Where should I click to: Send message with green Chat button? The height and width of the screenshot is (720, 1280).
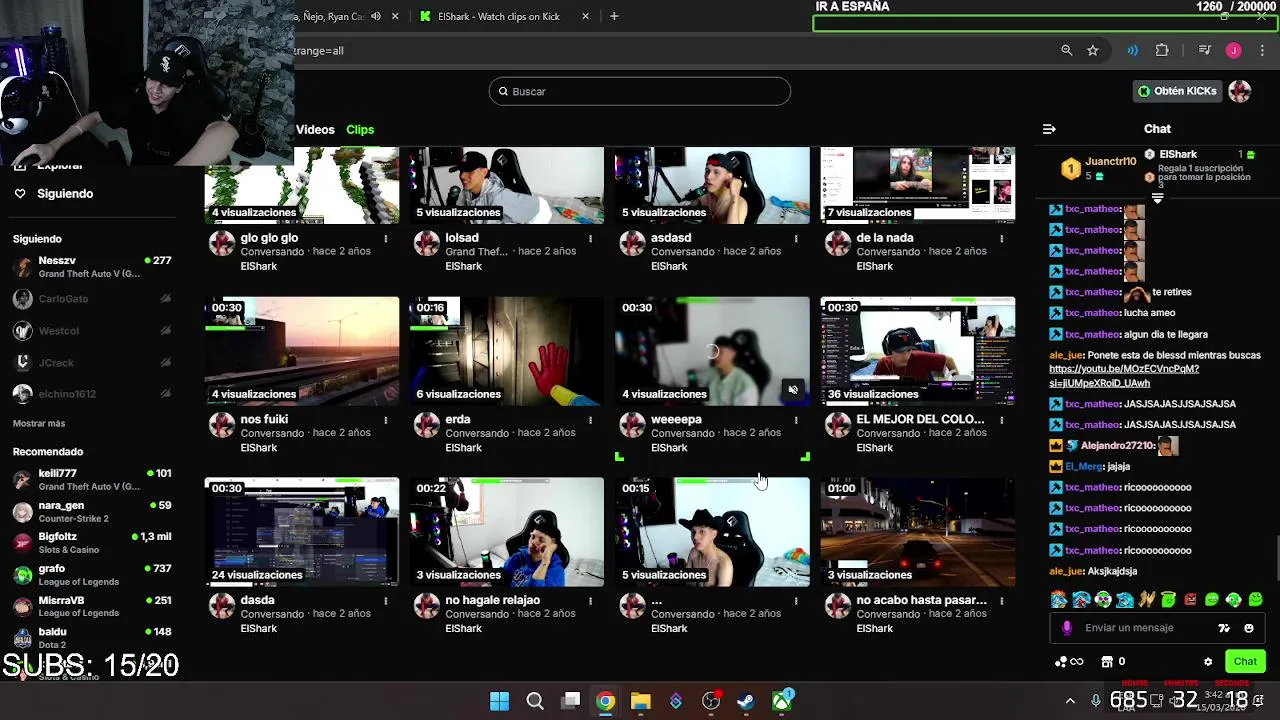(1245, 662)
